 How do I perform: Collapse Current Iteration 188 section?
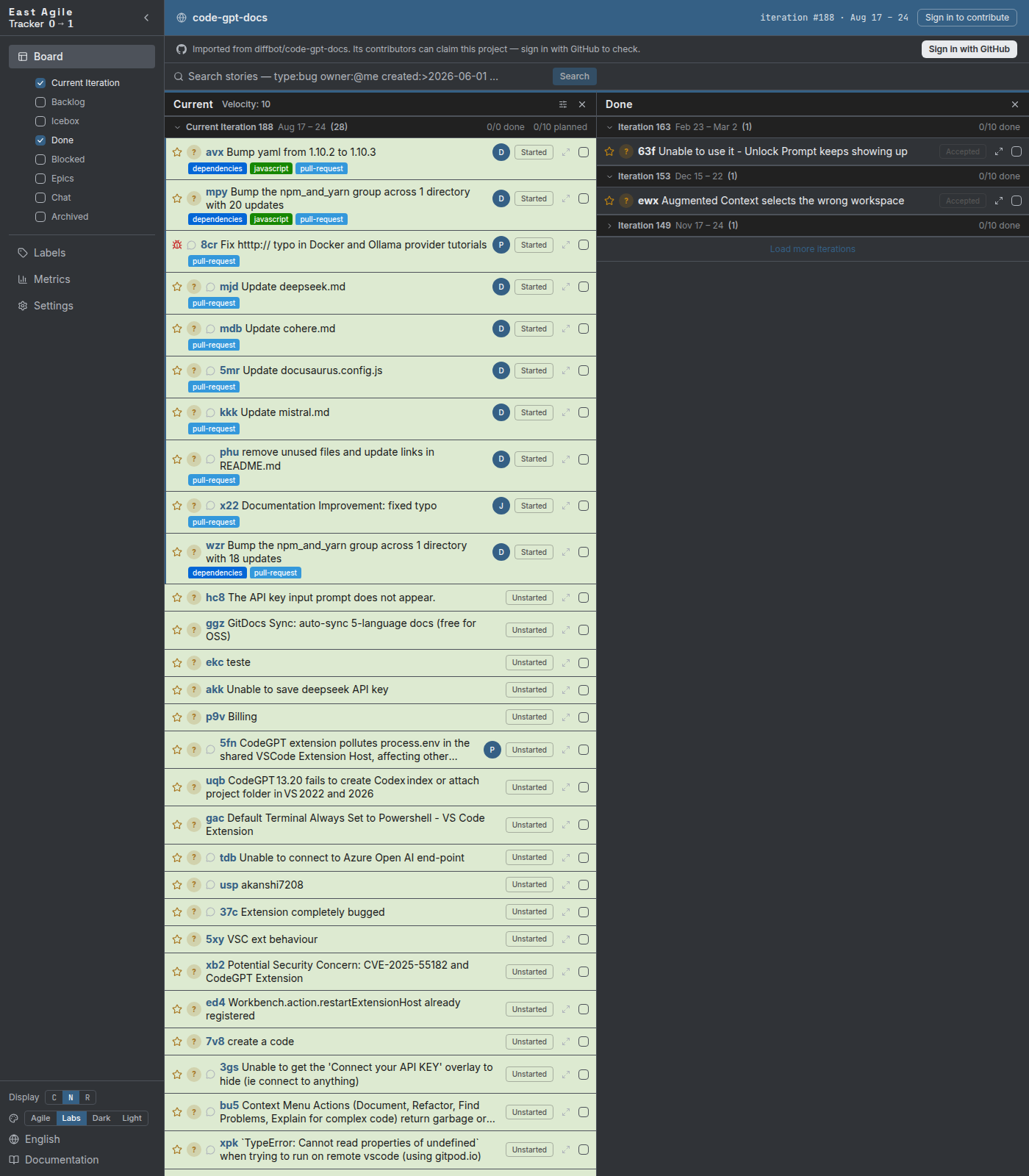click(177, 127)
